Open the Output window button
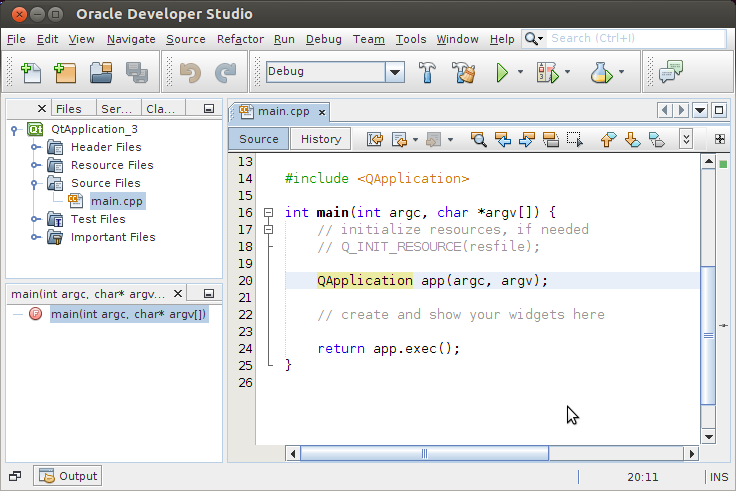Image resolution: width=736 pixels, height=491 pixels. coord(68,476)
